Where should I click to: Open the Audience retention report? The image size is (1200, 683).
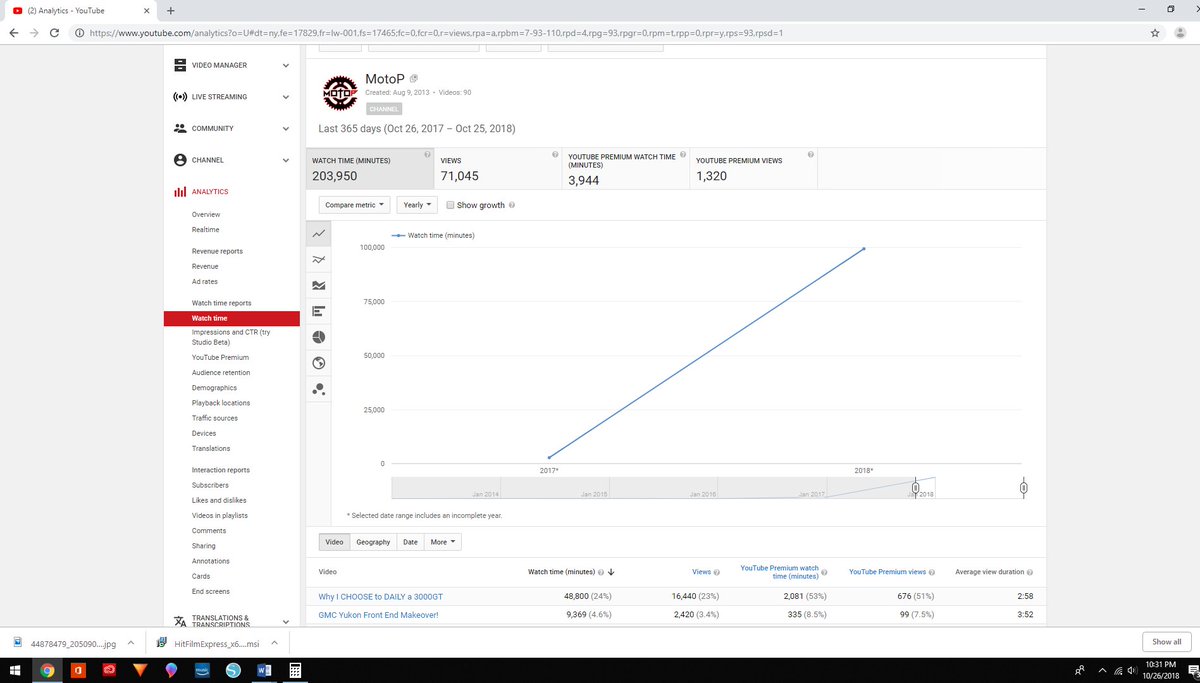[221, 372]
